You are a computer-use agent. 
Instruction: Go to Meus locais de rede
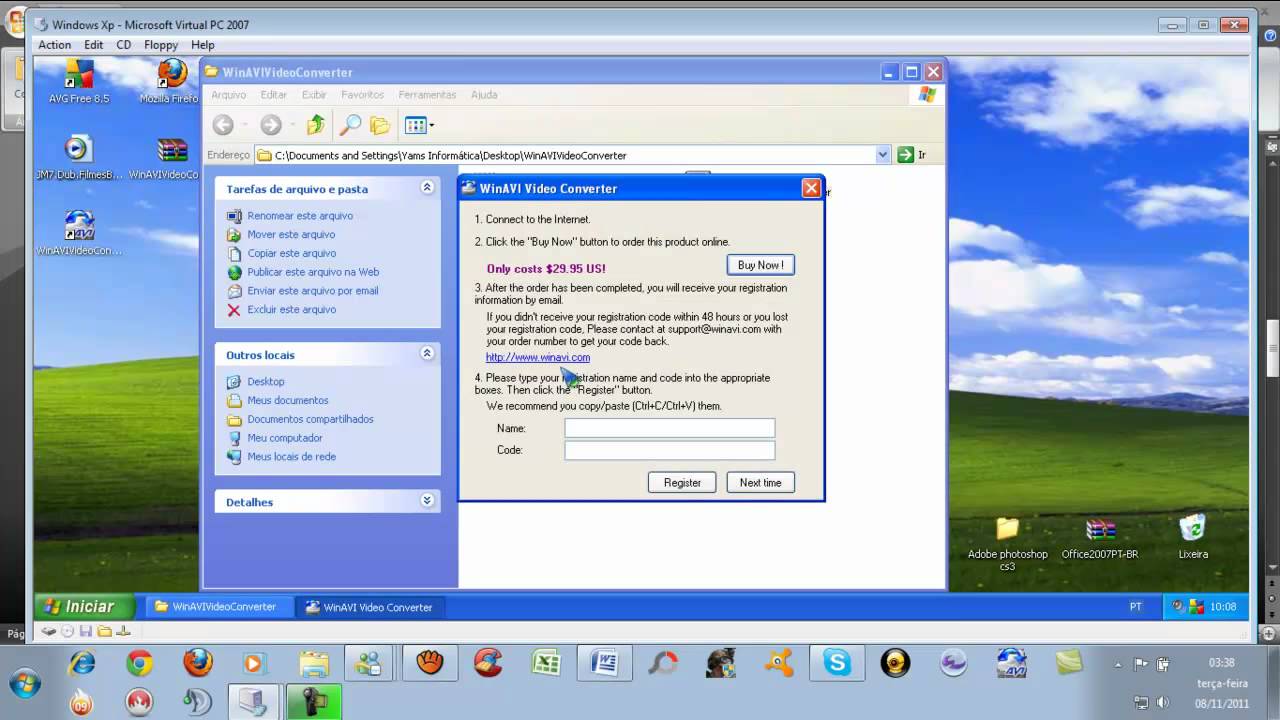point(292,457)
